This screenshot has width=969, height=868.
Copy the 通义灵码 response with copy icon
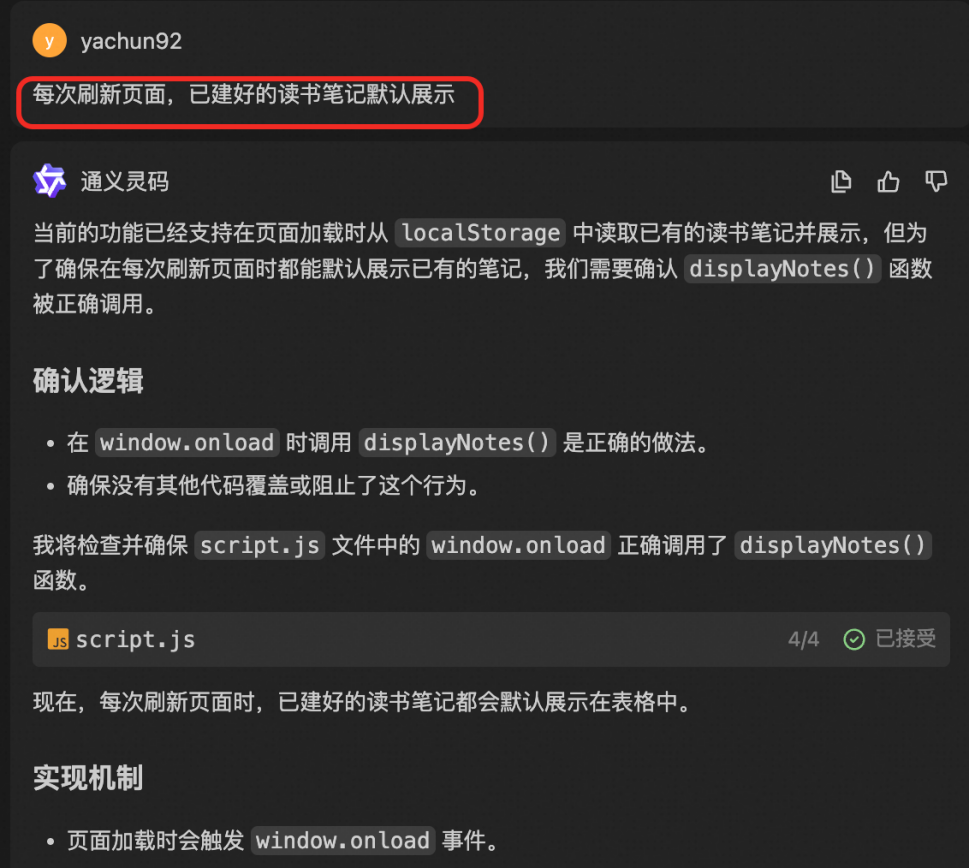[841, 182]
